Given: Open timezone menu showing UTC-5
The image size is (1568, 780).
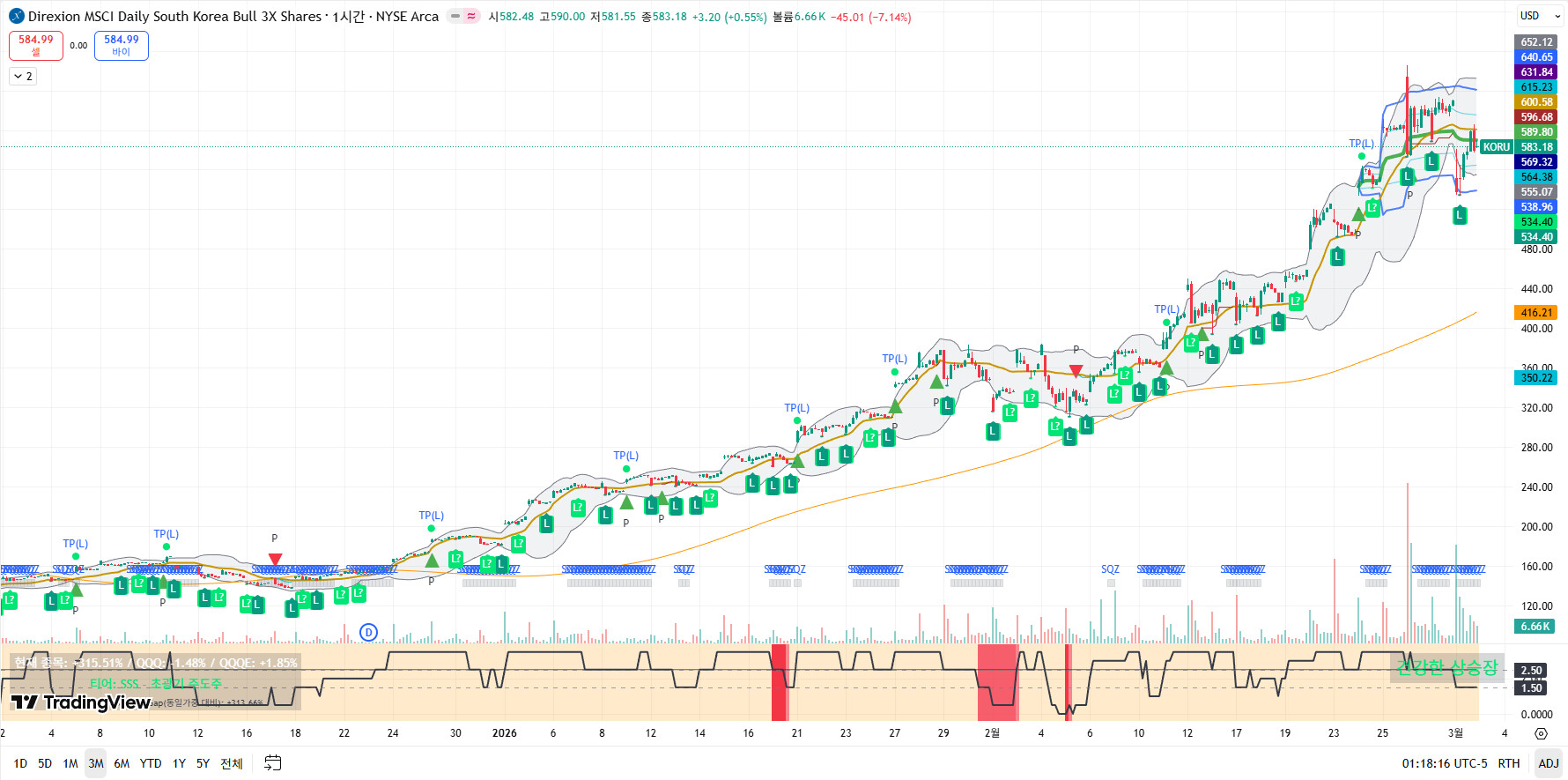Looking at the screenshot, I should click(1444, 763).
